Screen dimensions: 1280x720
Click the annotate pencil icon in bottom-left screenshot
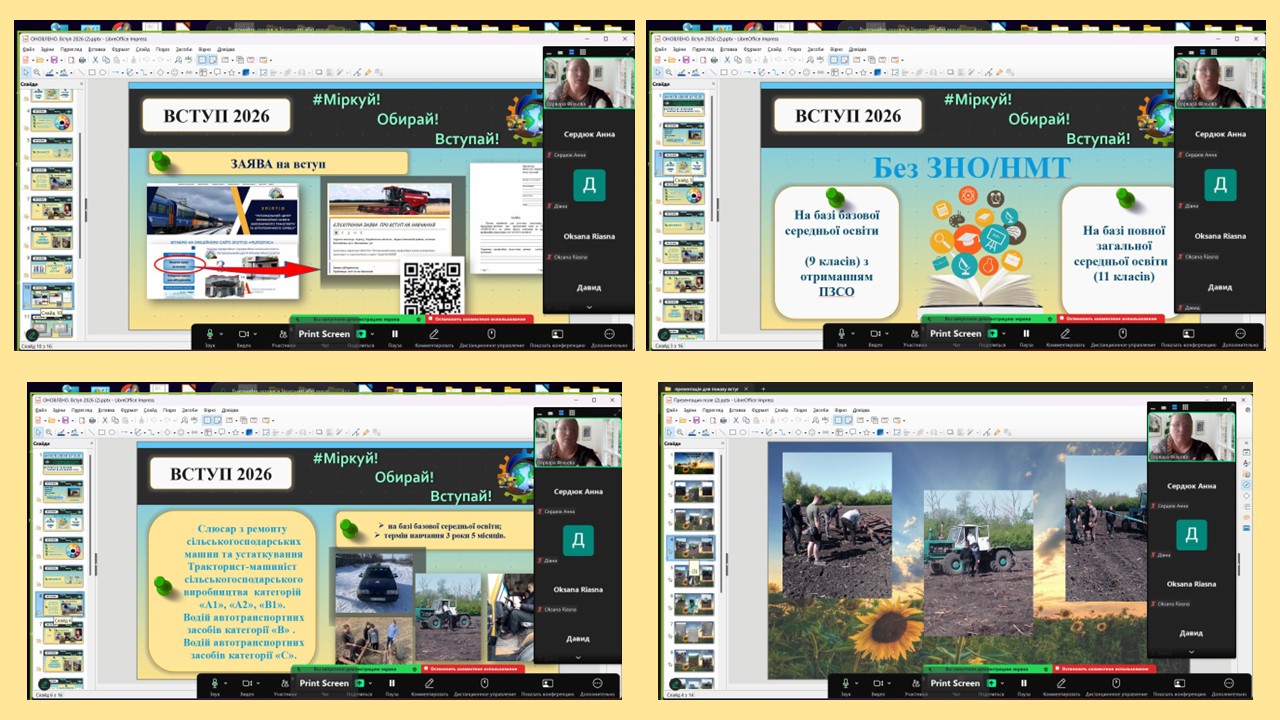(x=435, y=683)
